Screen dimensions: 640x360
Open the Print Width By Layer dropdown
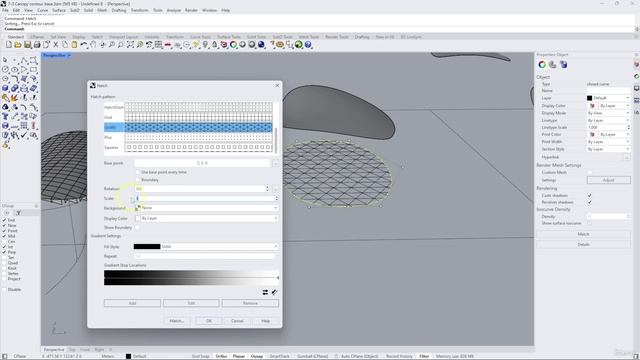(609, 142)
